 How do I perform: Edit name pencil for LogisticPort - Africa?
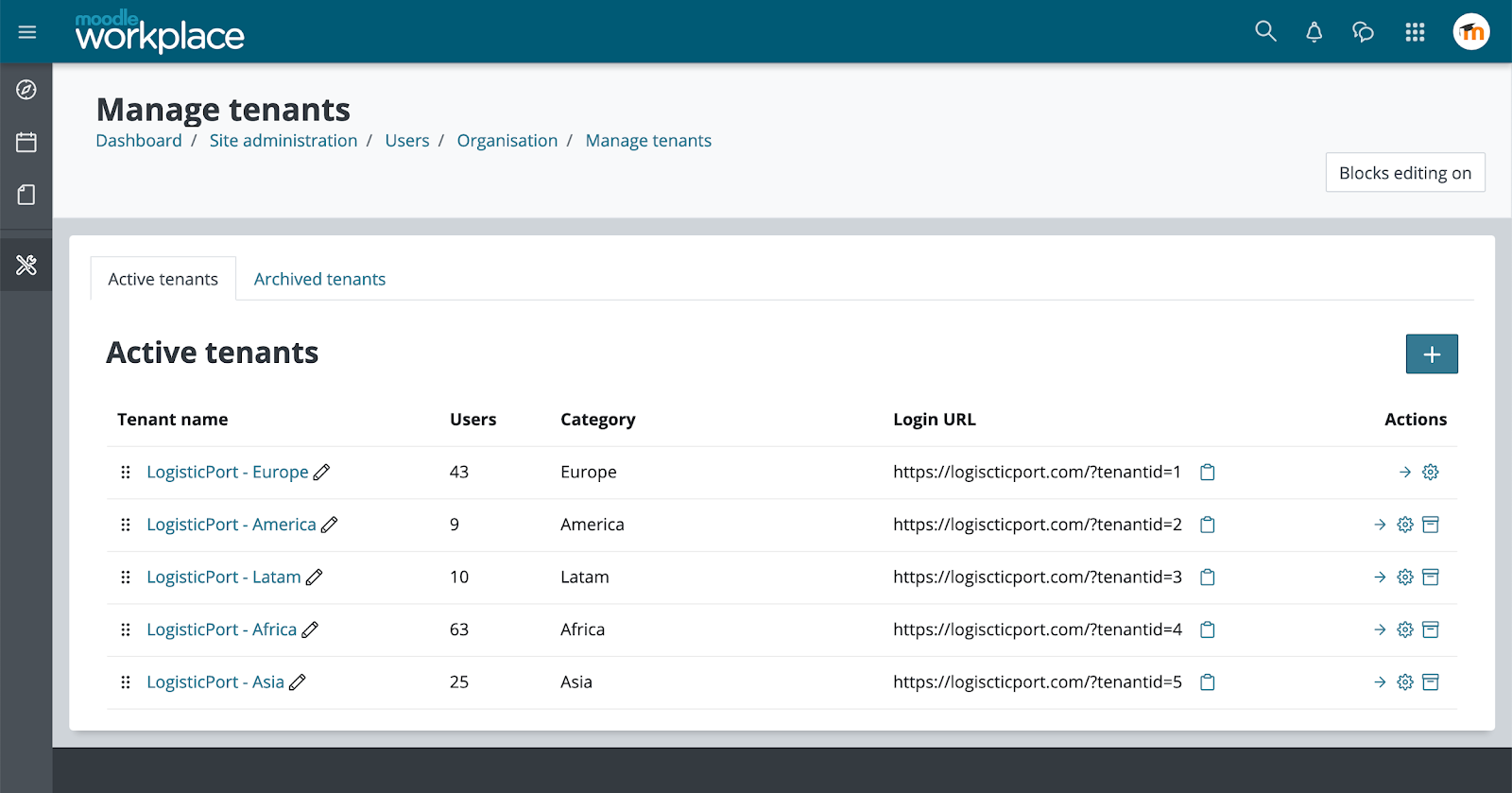pos(310,629)
